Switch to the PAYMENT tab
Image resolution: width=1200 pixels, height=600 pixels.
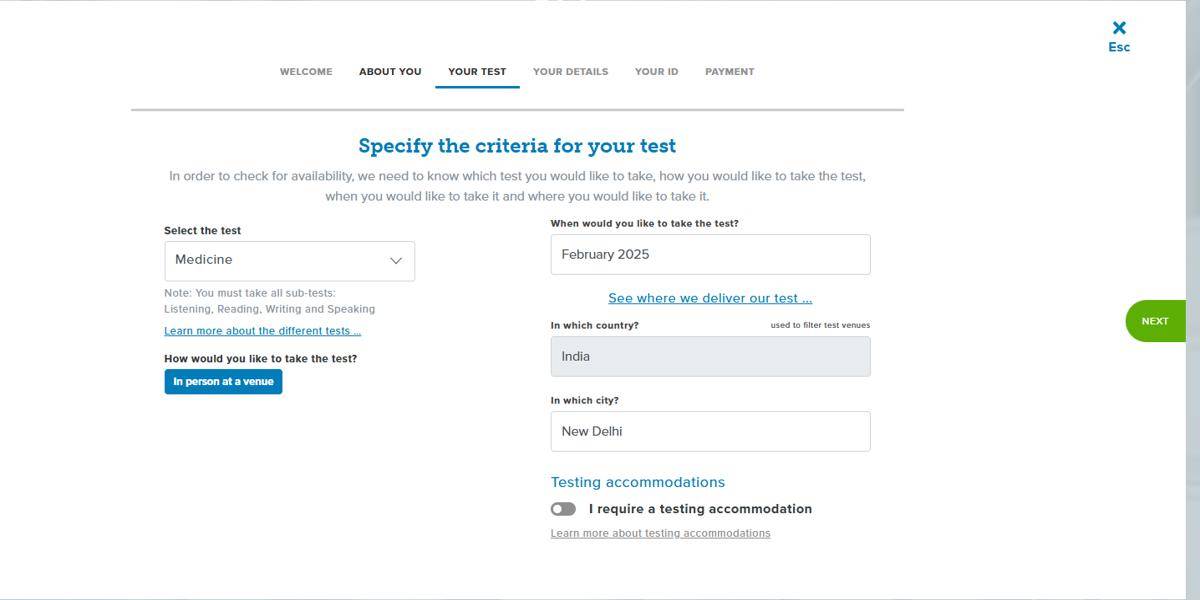(729, 71)
